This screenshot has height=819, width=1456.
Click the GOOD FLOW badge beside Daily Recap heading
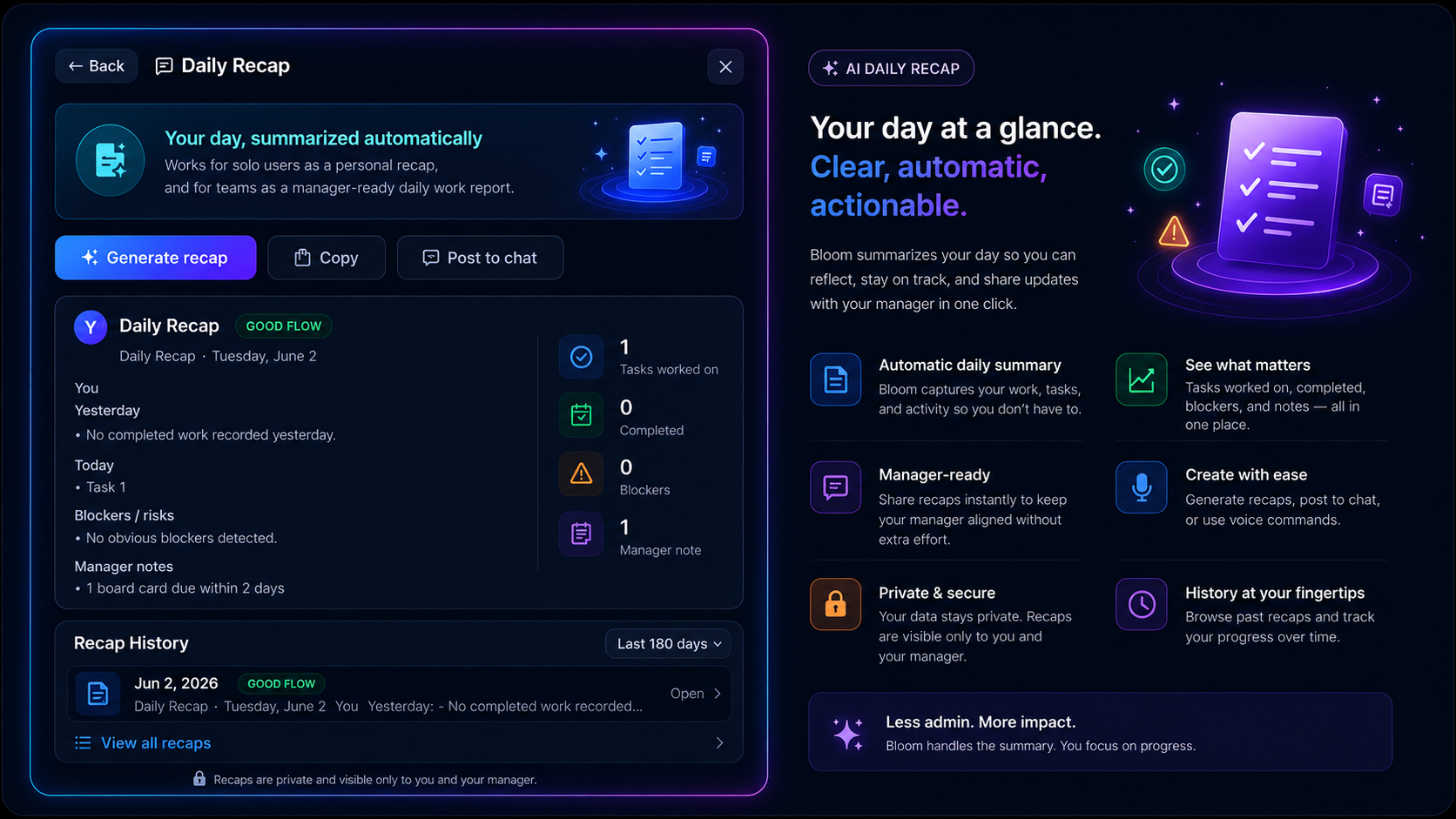(284, 326)
